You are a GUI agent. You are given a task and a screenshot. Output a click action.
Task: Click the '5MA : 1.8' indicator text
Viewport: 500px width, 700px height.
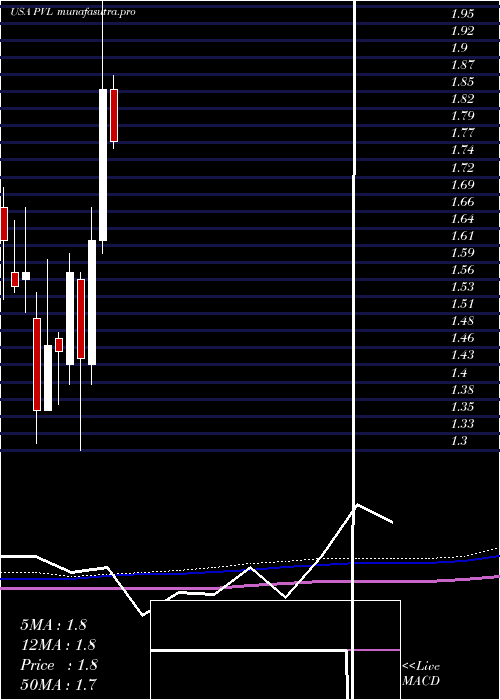point(53,625)
